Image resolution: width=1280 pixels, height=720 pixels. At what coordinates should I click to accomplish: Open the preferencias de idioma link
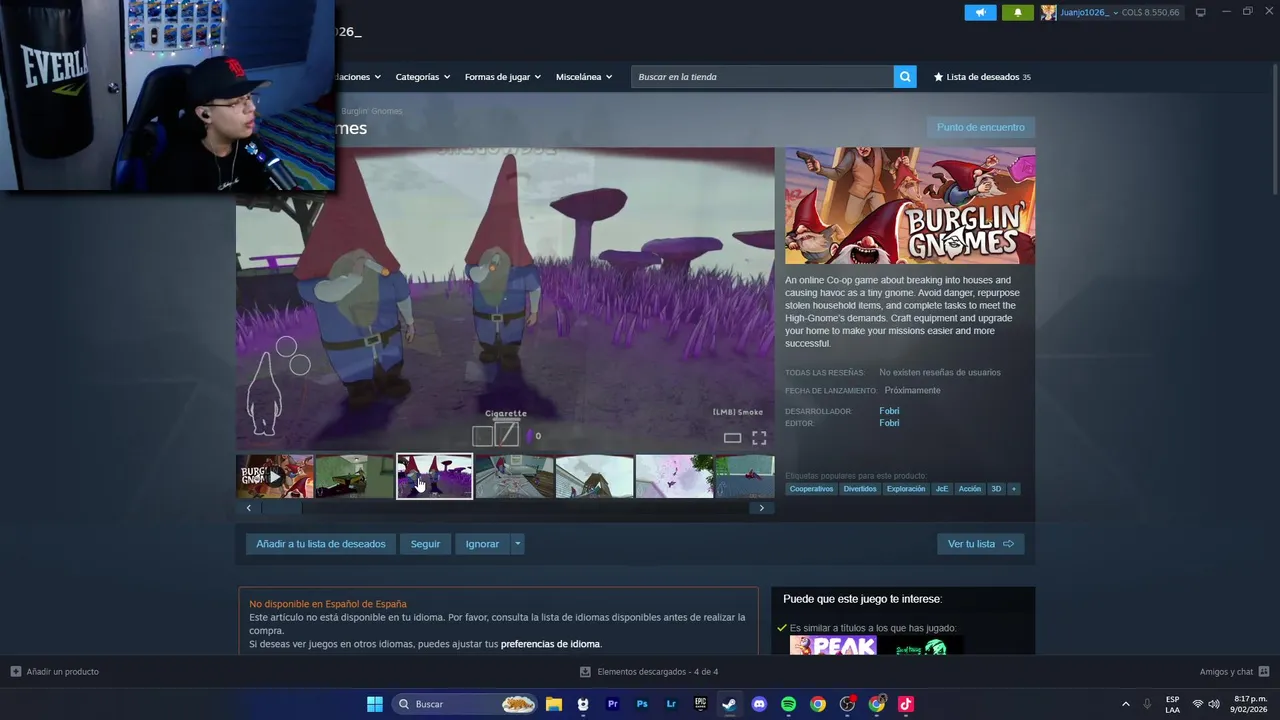(550, 644)
